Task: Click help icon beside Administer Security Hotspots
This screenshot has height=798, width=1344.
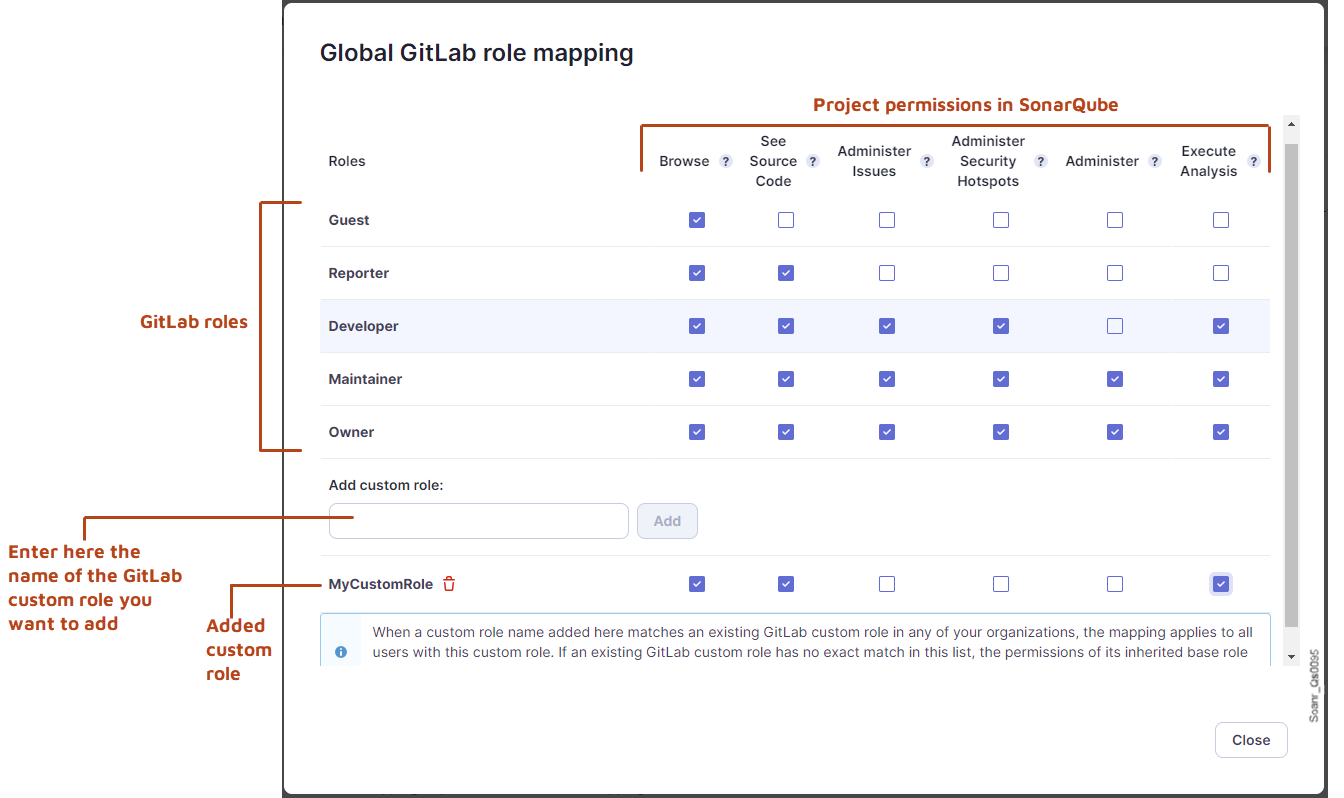Action: point(1041,161)
